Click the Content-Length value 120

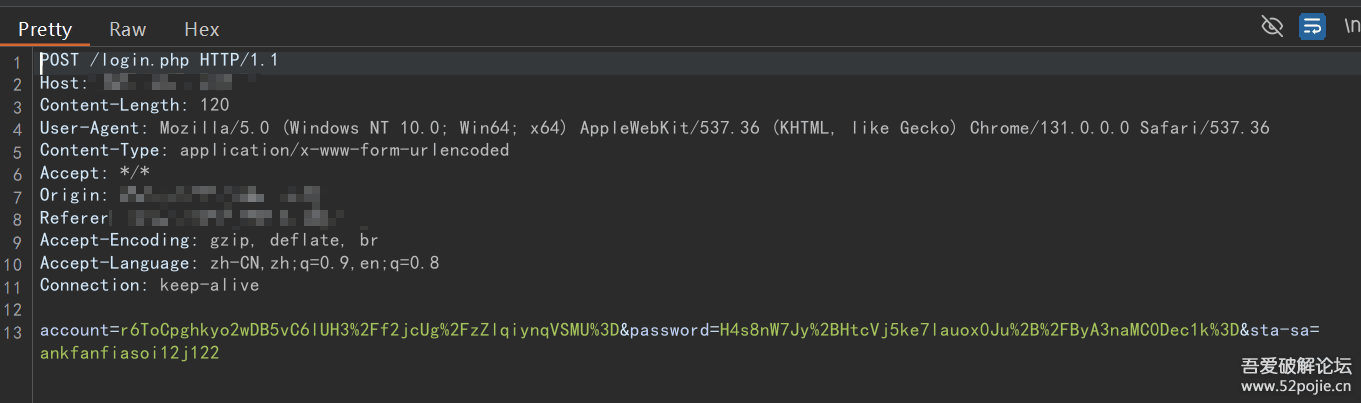(214, 105)
